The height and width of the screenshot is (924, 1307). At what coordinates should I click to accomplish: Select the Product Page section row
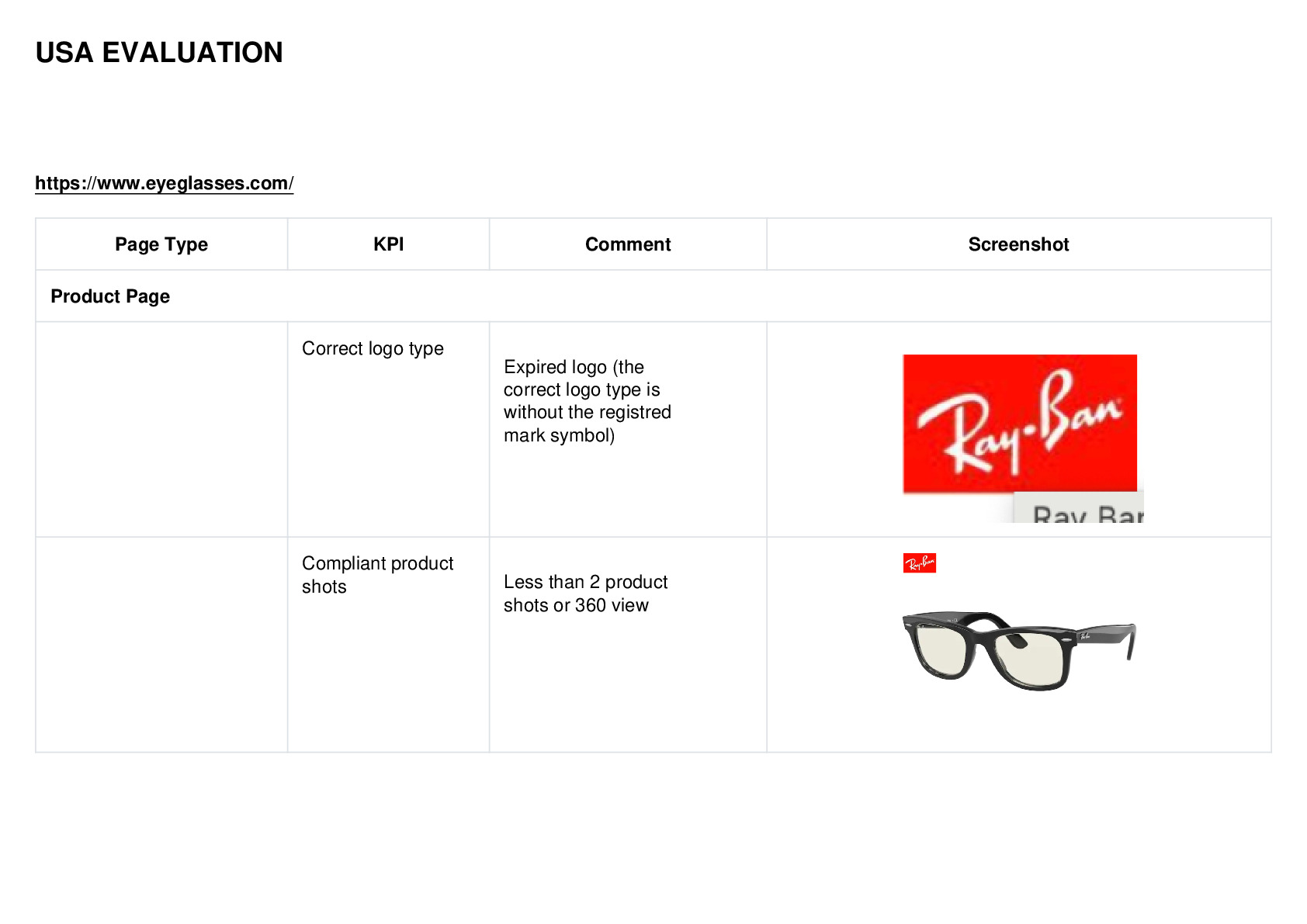click(x=653, y=296)
